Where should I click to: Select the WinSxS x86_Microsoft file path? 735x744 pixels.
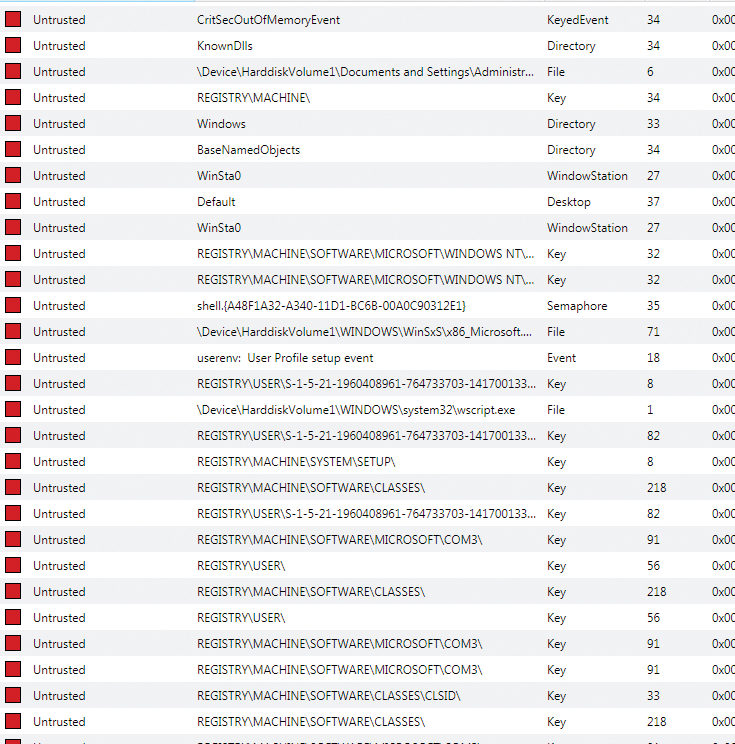click(366, 332)
